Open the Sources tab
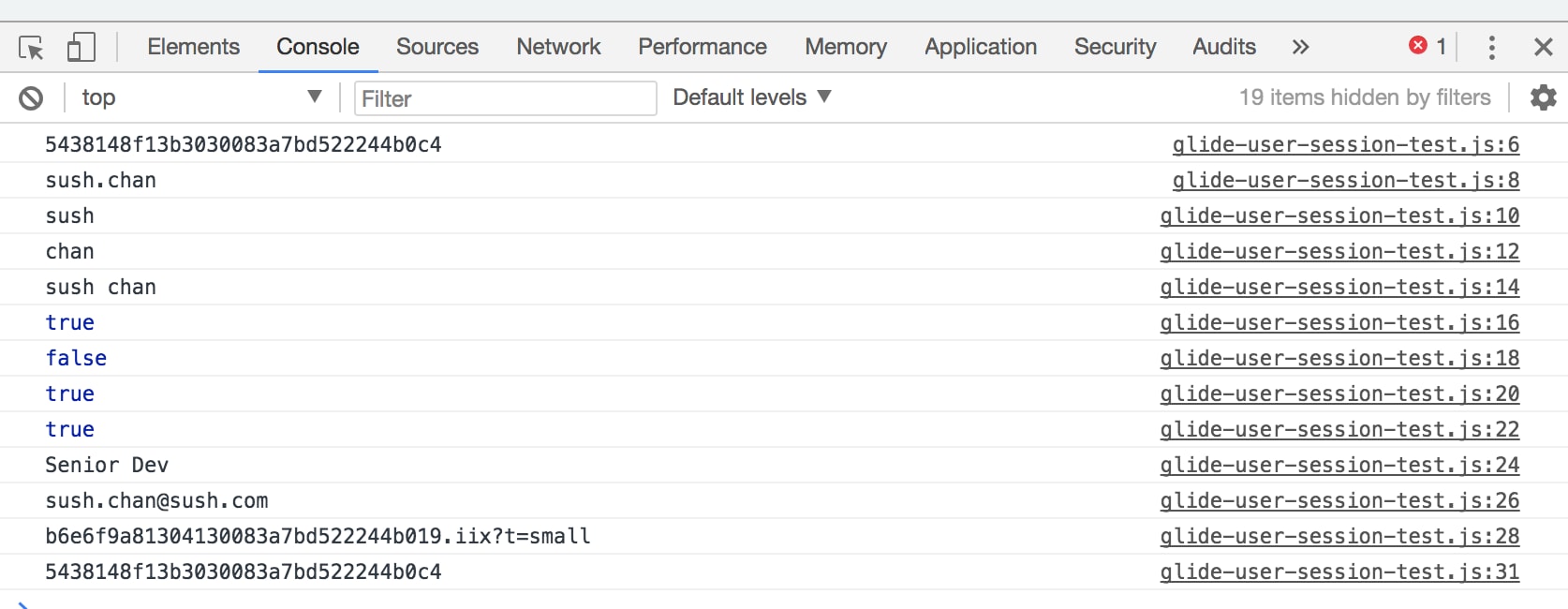Screen dimensions: 1568x609 pos(437,47)
